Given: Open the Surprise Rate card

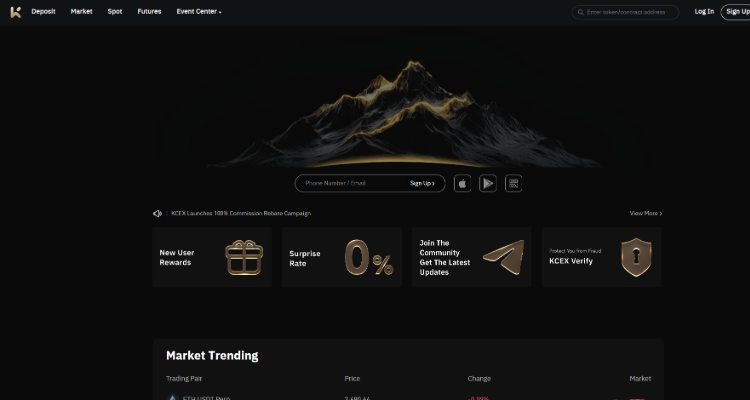Looking at the screenshot, I should [342, 257].
